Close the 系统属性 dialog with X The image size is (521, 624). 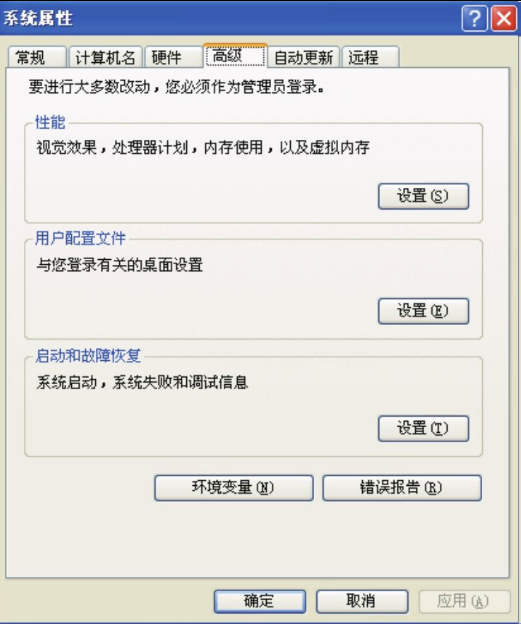point(504,18)
